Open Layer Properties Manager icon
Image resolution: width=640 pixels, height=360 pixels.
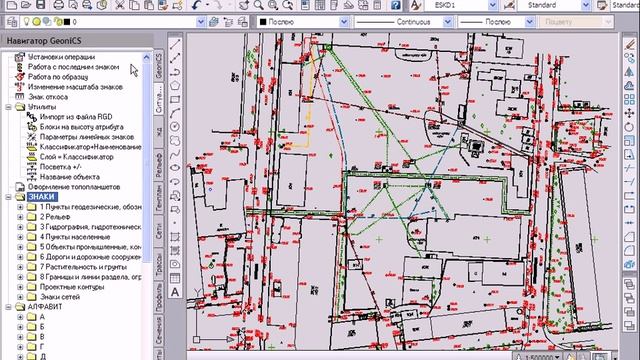(12, 22)
